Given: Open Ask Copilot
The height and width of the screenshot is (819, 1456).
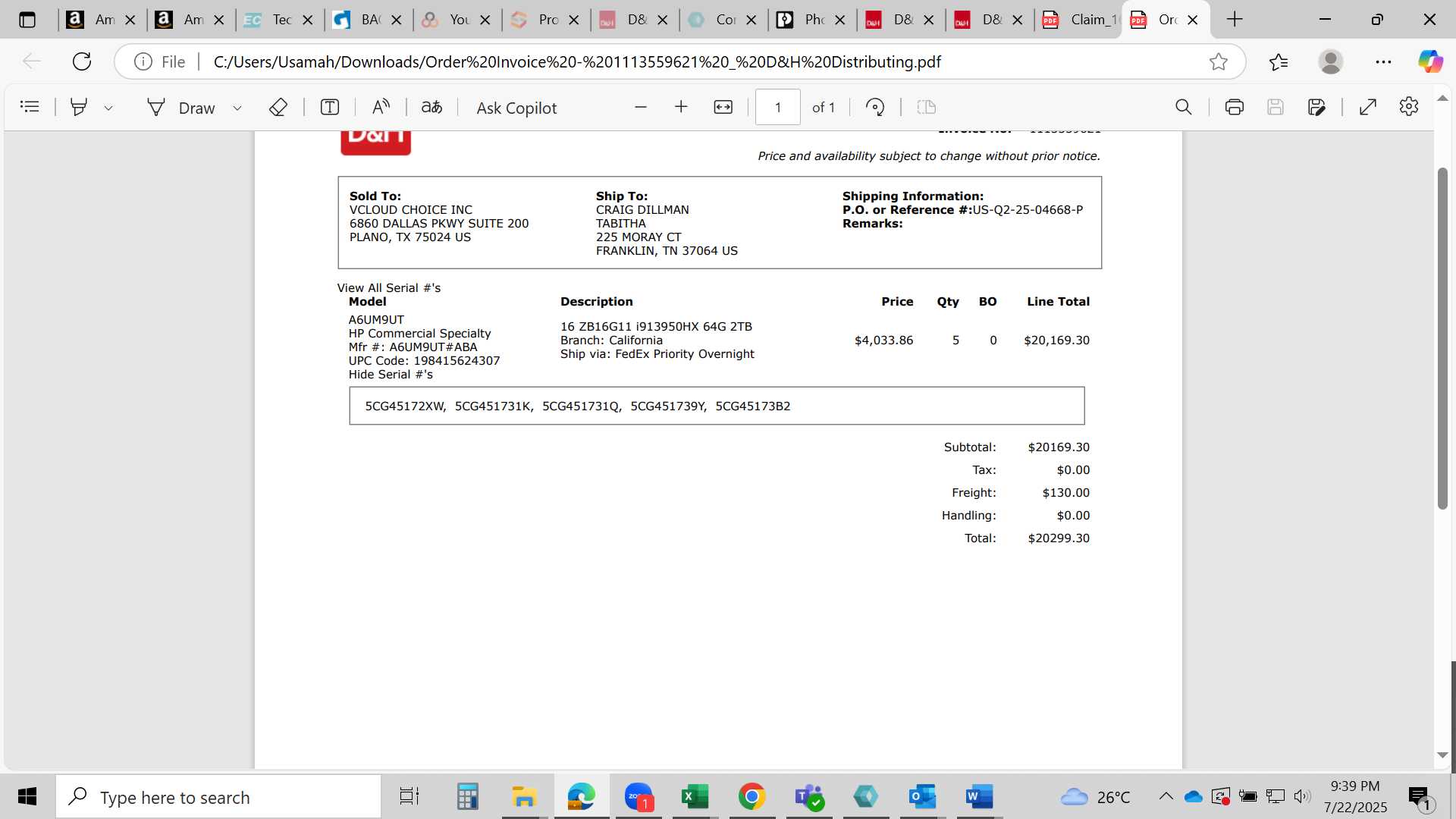Looking at the screenshot, I should click(516, 108).
